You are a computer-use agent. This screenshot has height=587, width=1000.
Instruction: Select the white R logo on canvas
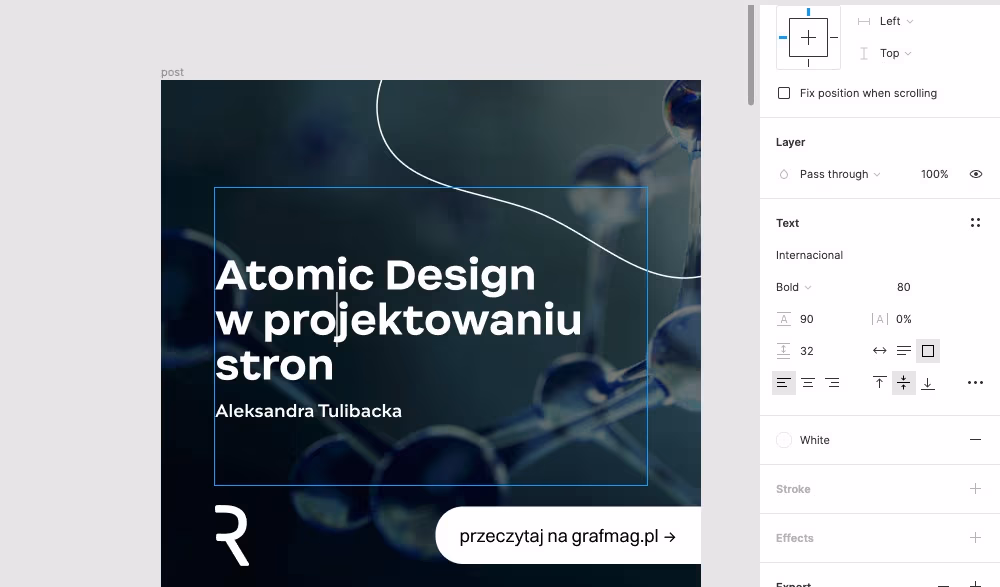click(x=232, y=535)
